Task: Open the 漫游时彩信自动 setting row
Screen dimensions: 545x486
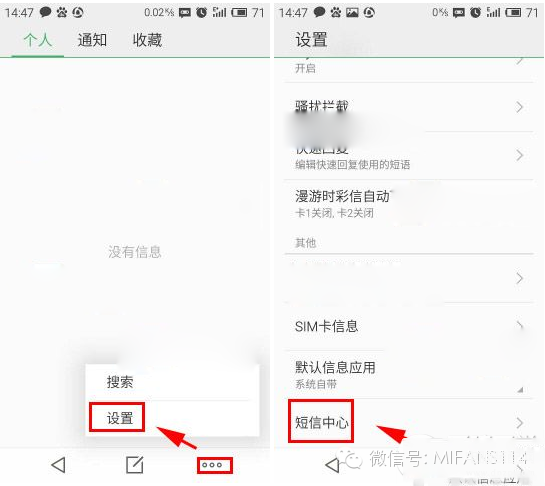Action: click(409, 204)
